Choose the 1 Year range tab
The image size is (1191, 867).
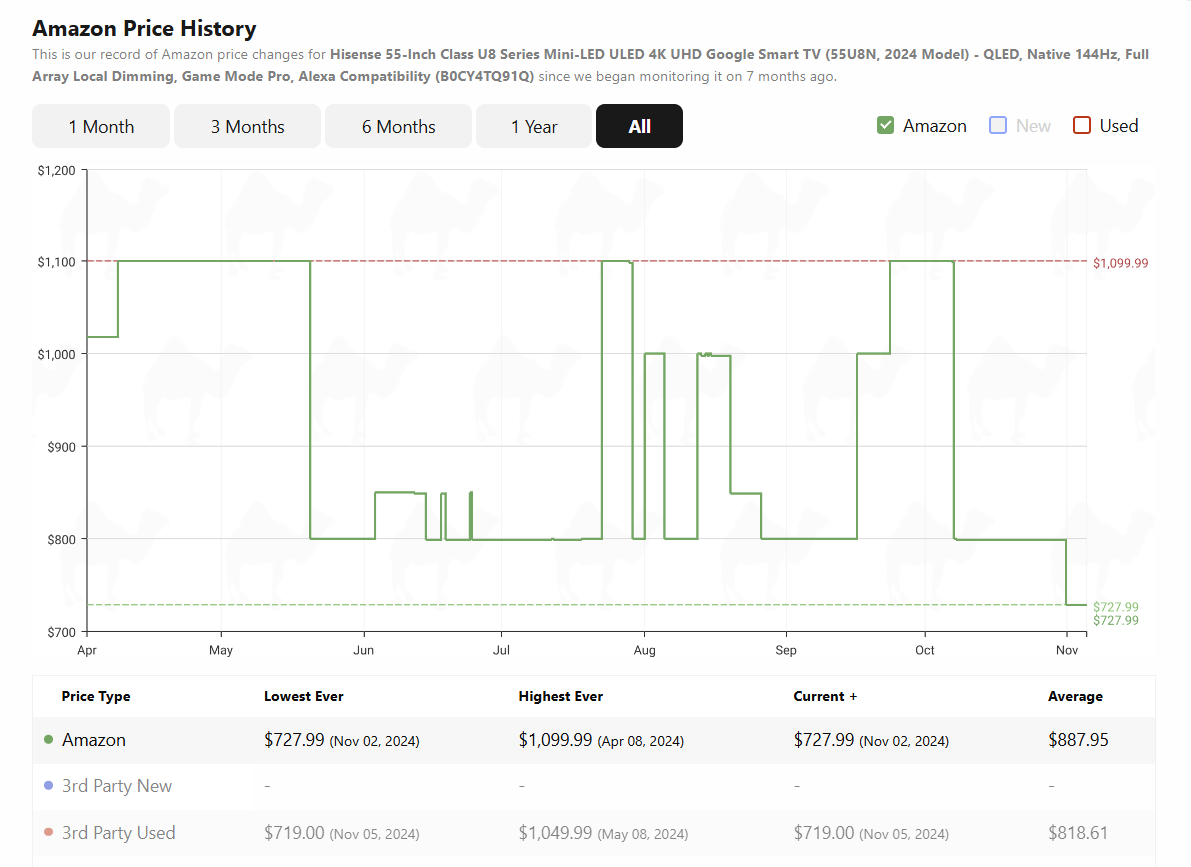(534, 127)
